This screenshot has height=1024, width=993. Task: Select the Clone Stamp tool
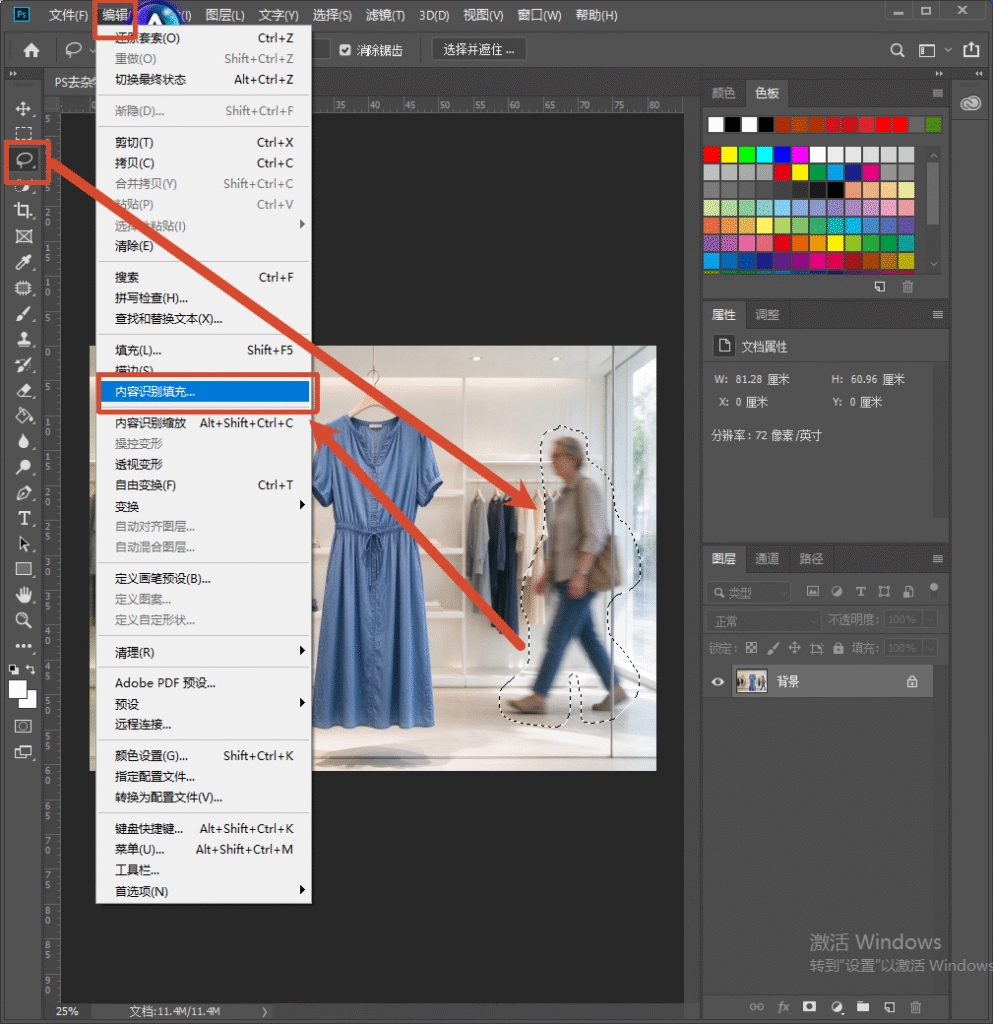coord(24,339)
